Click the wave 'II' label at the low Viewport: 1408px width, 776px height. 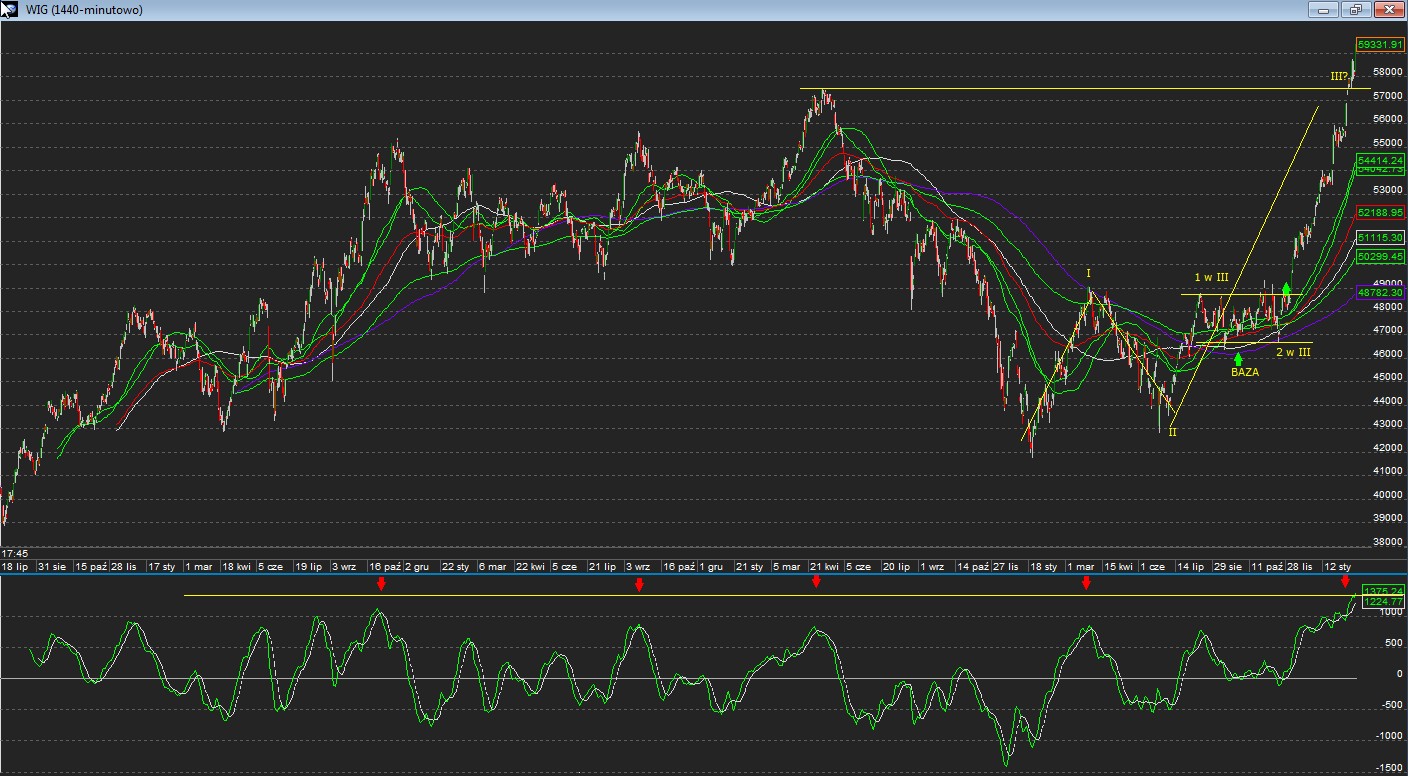pyautogui.click(x=1173, y=432)
